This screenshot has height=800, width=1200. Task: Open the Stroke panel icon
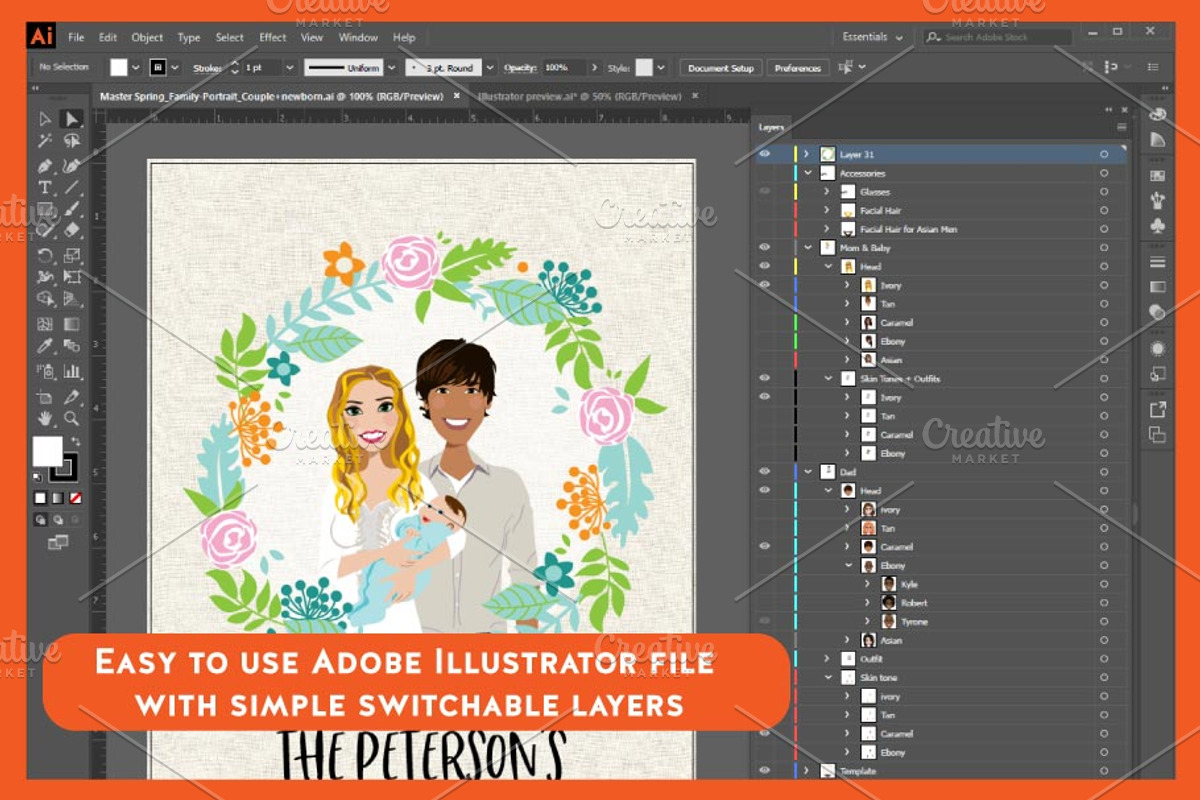pyautogui.click(x=1157, y=262)
